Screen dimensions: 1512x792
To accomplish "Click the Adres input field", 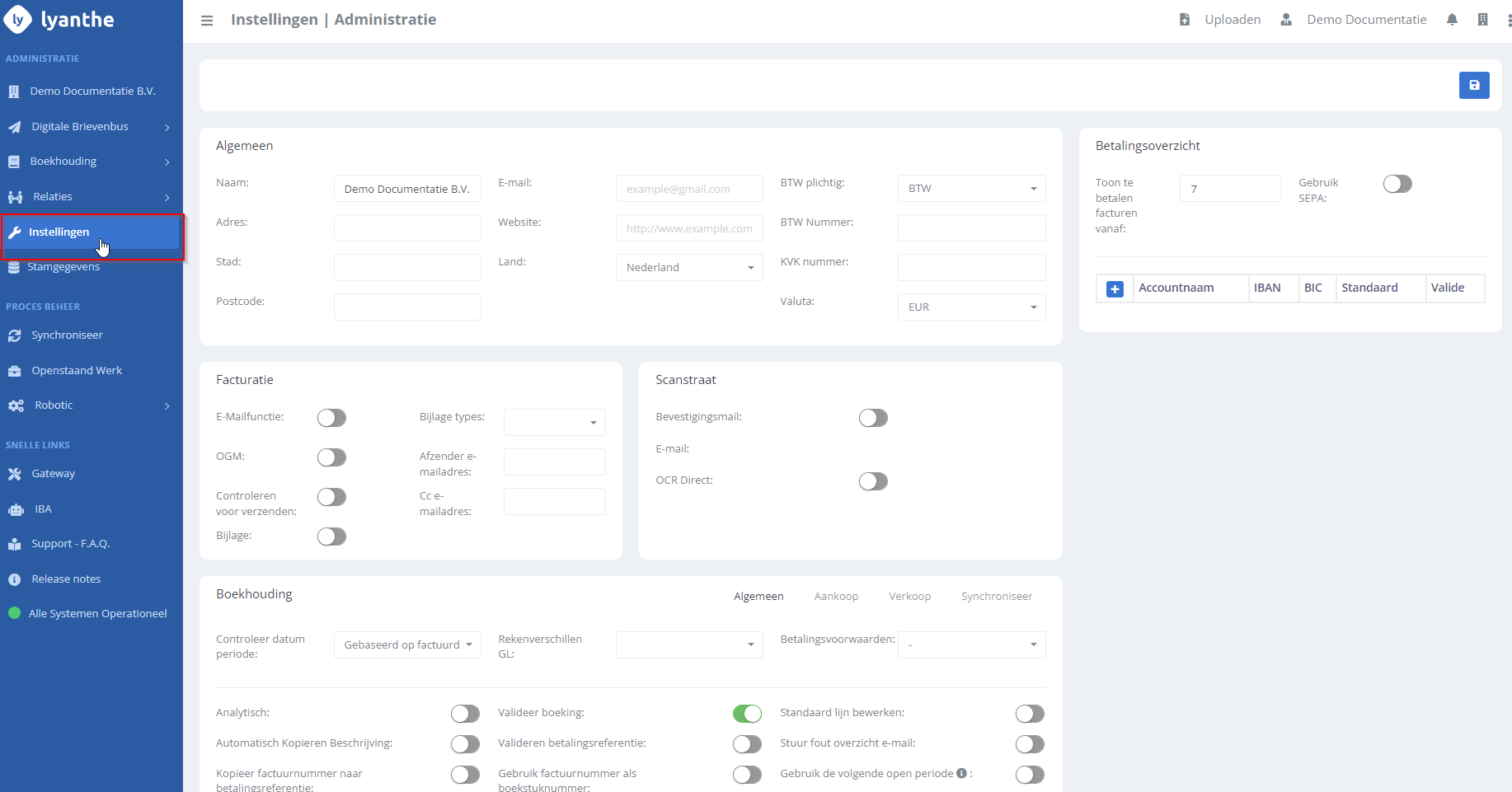I will tap(407, 228).
